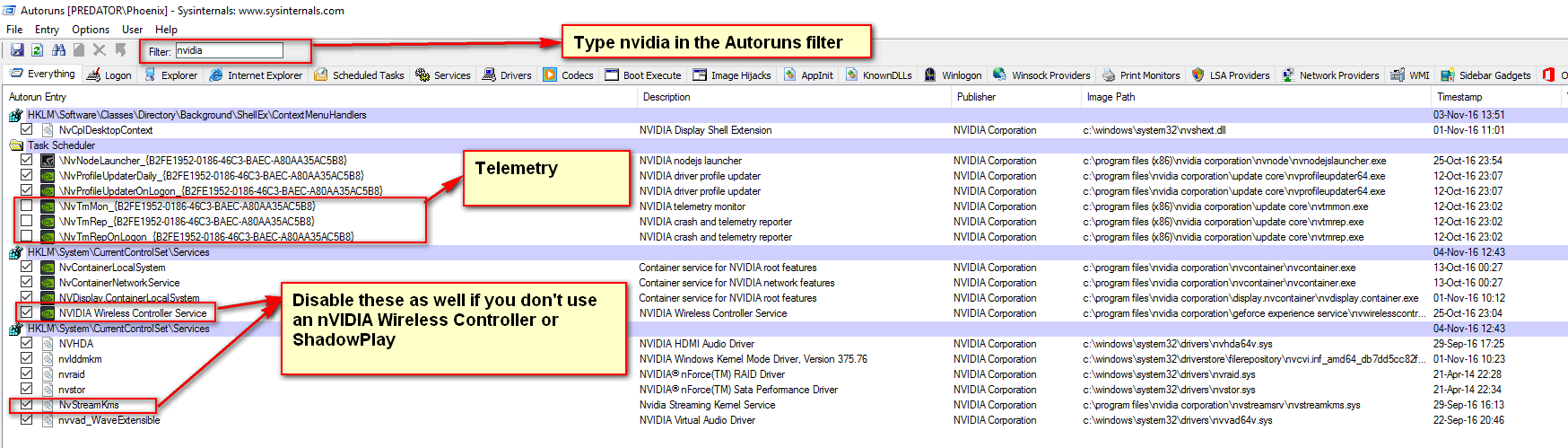Switch to the Services tab
Image resolution: width=1568 pixels, height=448 pixels.
coord(443,75)
